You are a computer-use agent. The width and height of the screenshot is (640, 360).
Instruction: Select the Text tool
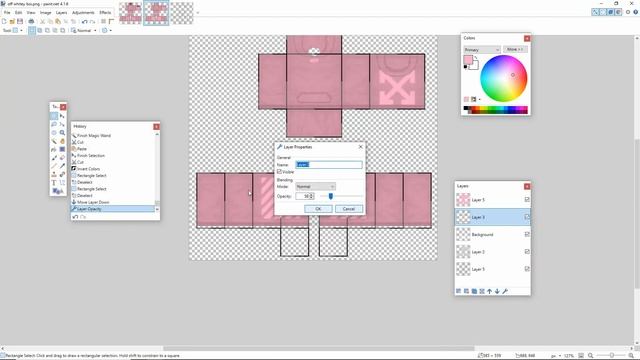(x=54, y=183)
